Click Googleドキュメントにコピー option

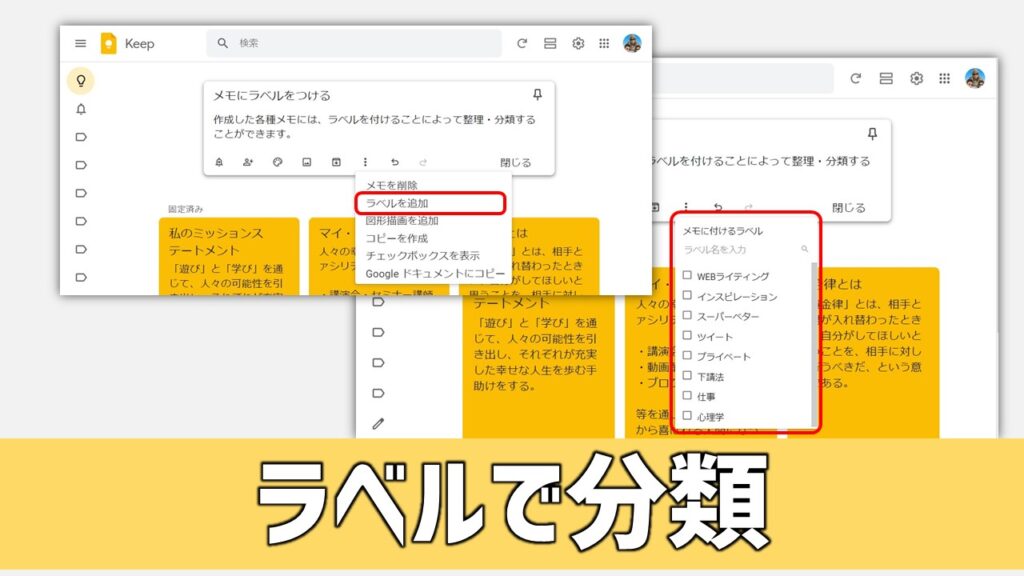[x=435, y=273]
